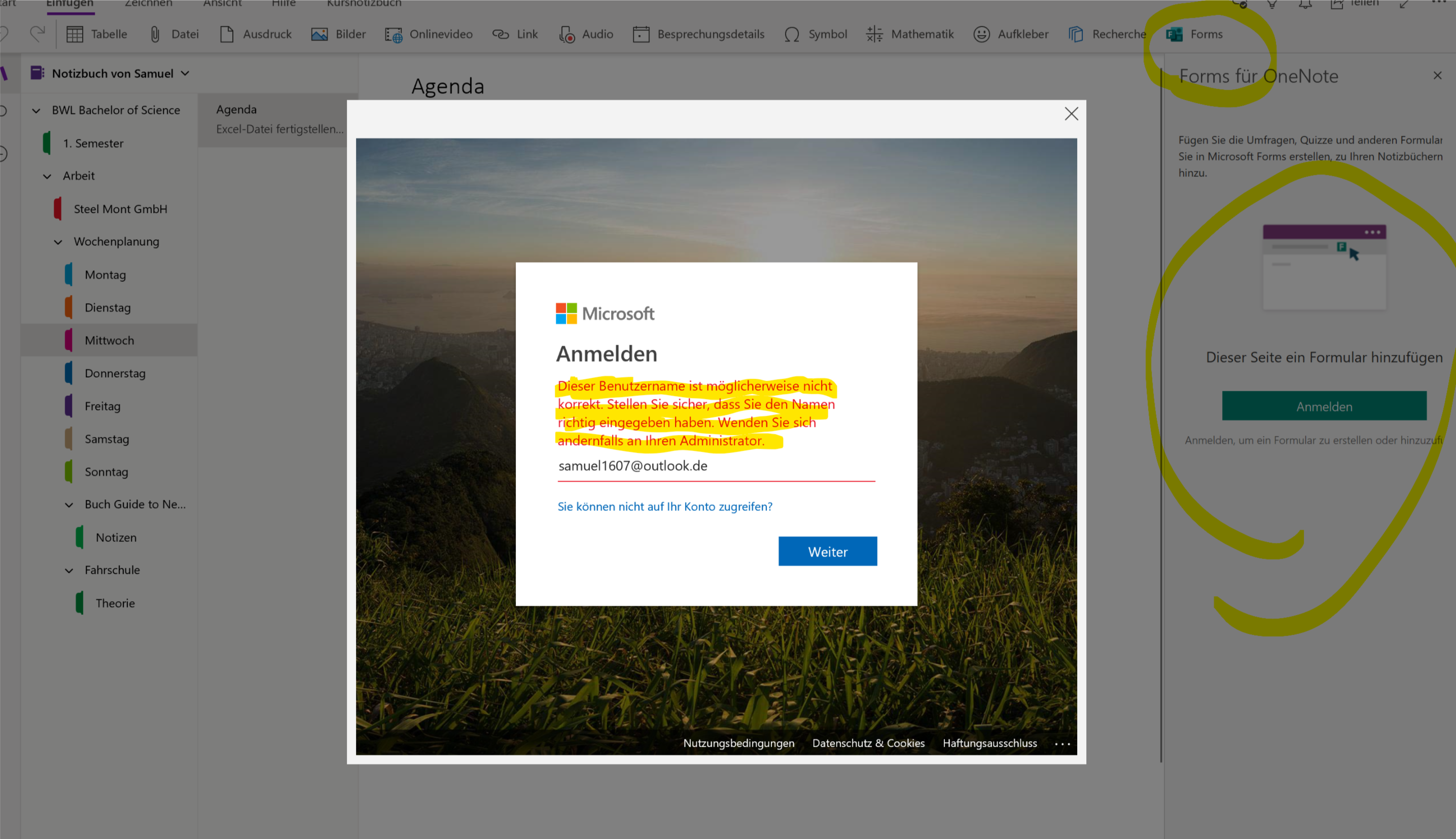This screenshot has height=839, width=1456.
Task: Open notifications bell icon
Action: pos(1305,4)
